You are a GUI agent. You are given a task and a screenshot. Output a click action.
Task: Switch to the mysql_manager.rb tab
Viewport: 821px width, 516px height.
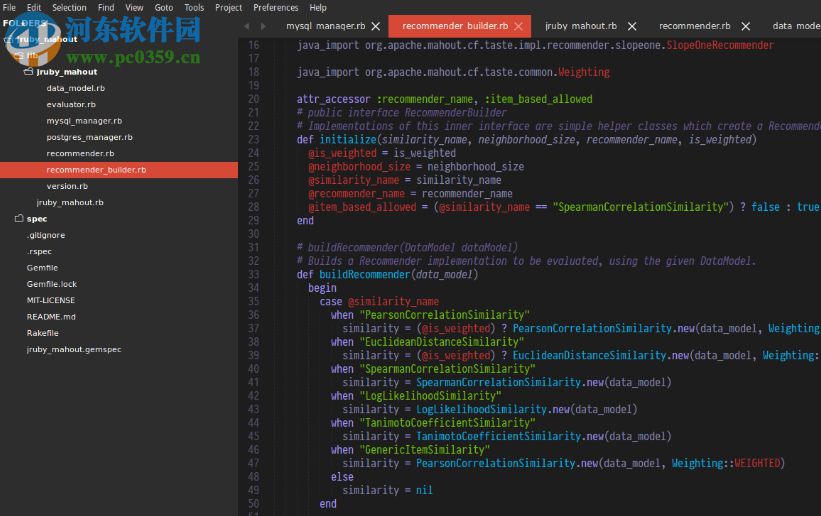[x=326, y=26]
